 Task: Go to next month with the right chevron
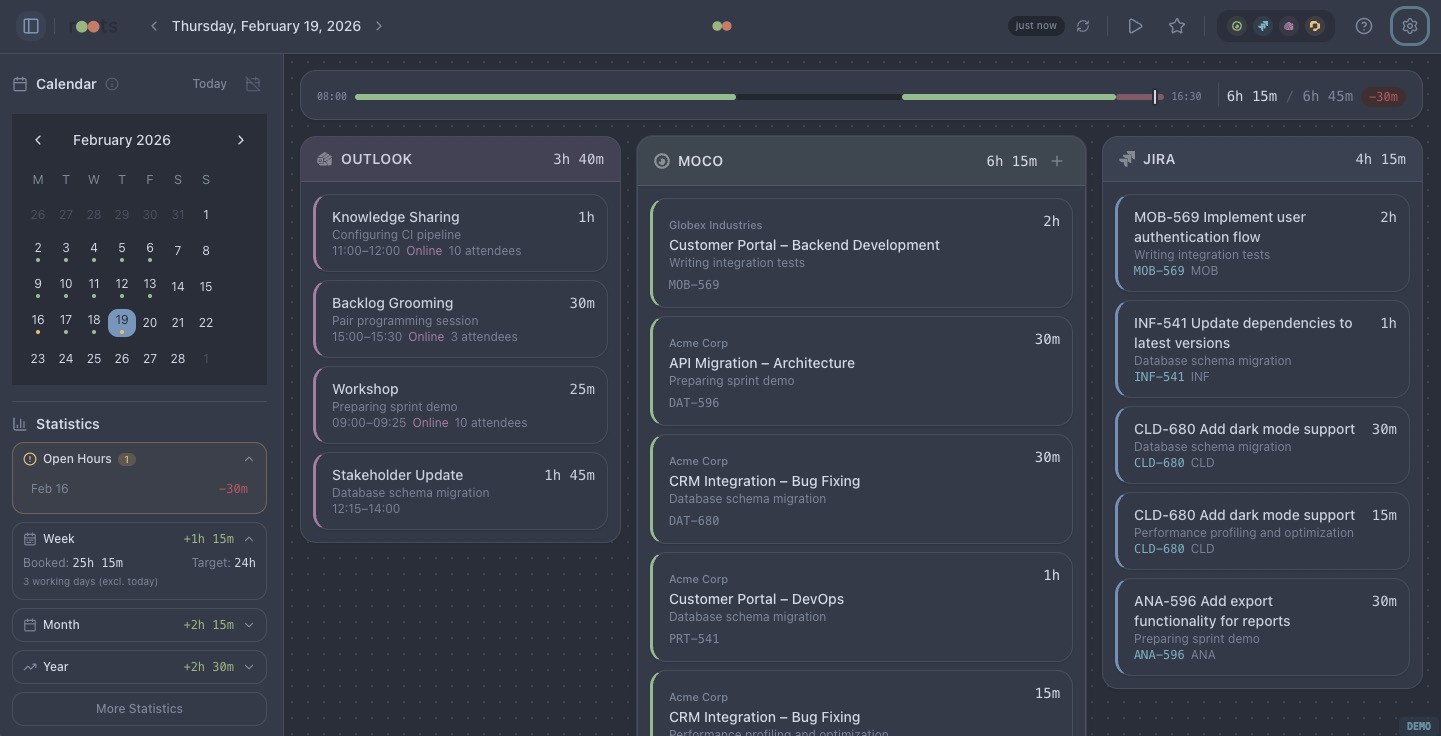[241, 140]
